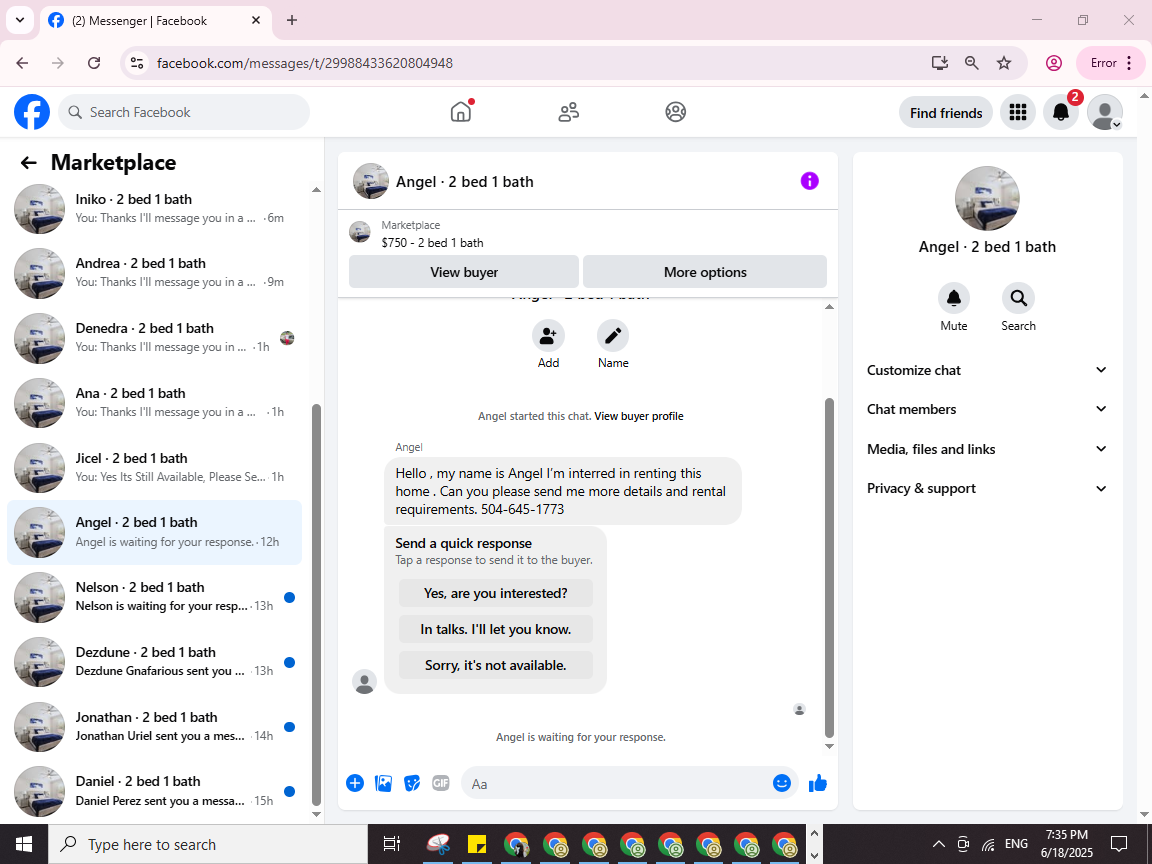Open the emoji picker

(x=782, y=783)
